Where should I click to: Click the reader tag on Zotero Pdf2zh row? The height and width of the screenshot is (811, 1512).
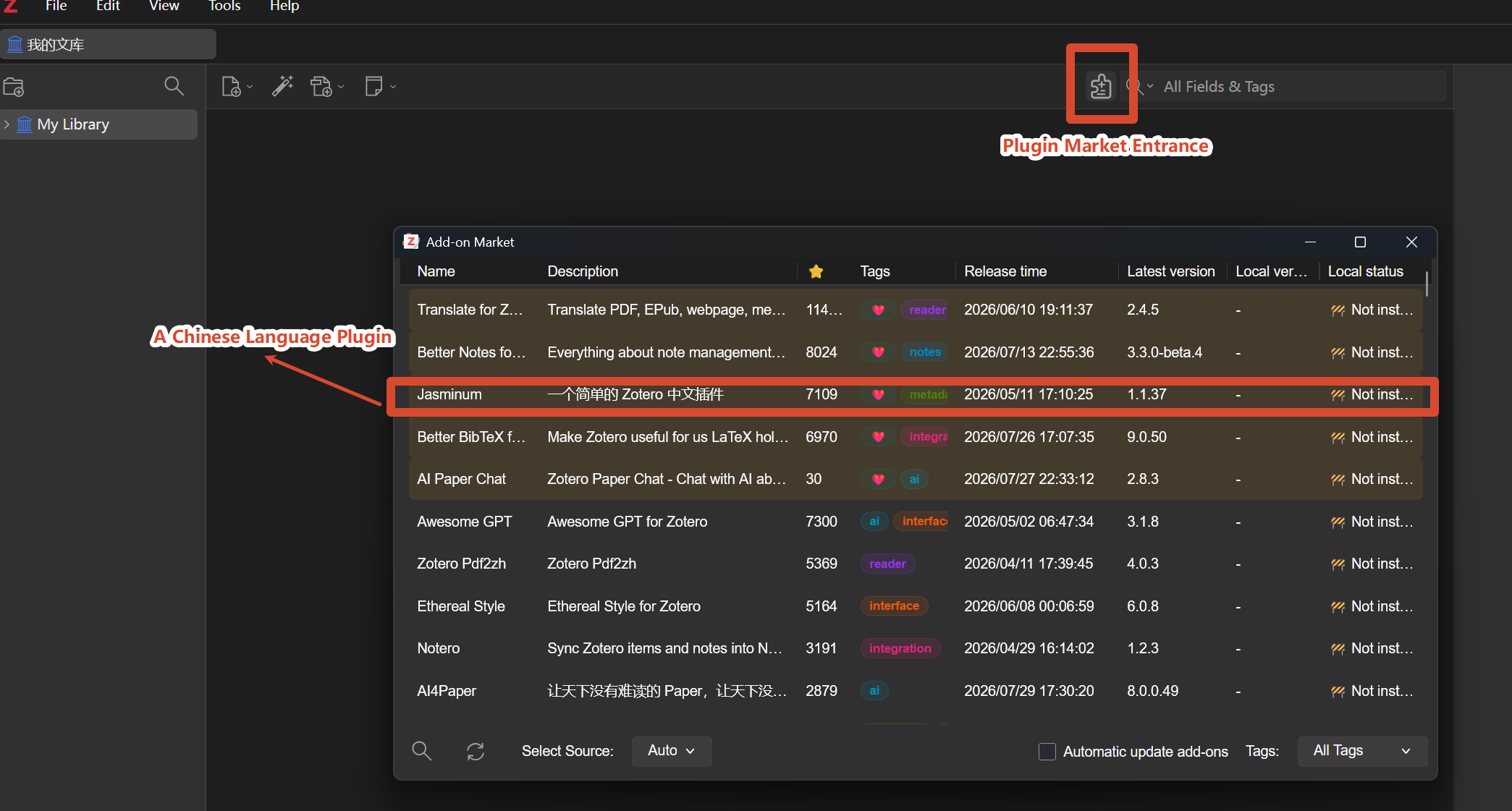[x=887, y=564]
